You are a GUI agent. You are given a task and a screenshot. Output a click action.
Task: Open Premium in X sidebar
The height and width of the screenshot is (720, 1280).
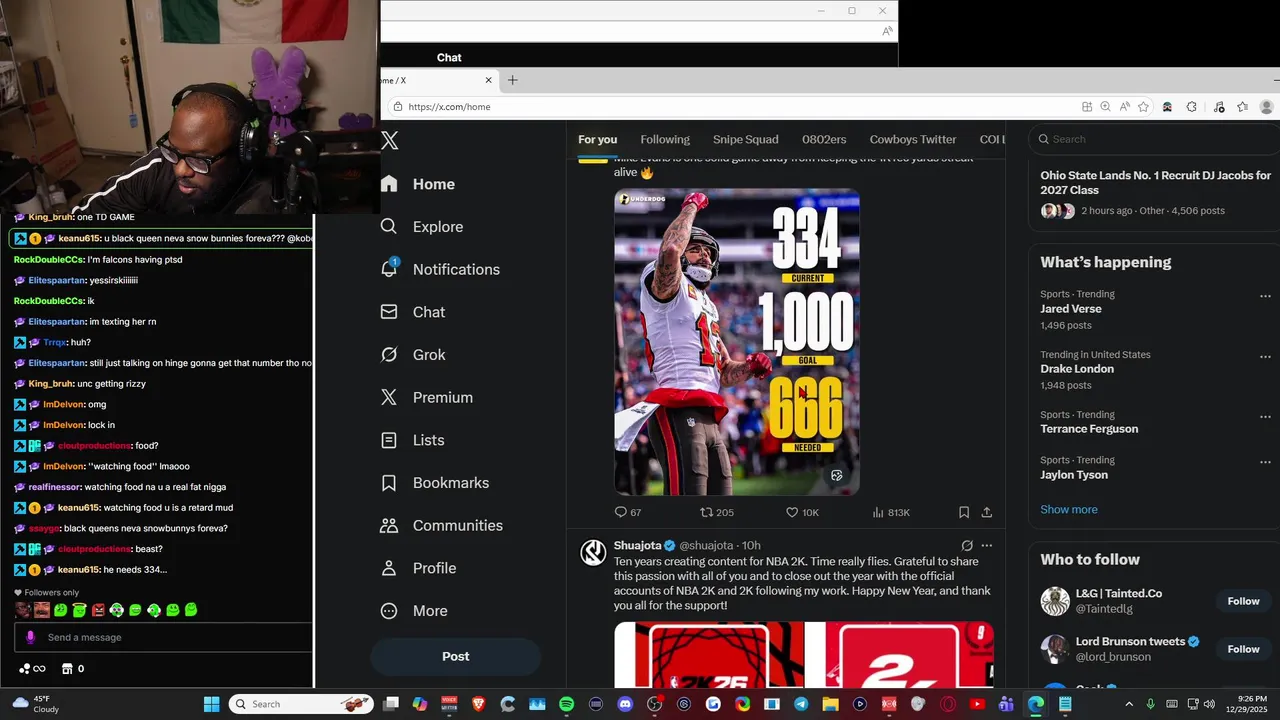click(426, 397)
